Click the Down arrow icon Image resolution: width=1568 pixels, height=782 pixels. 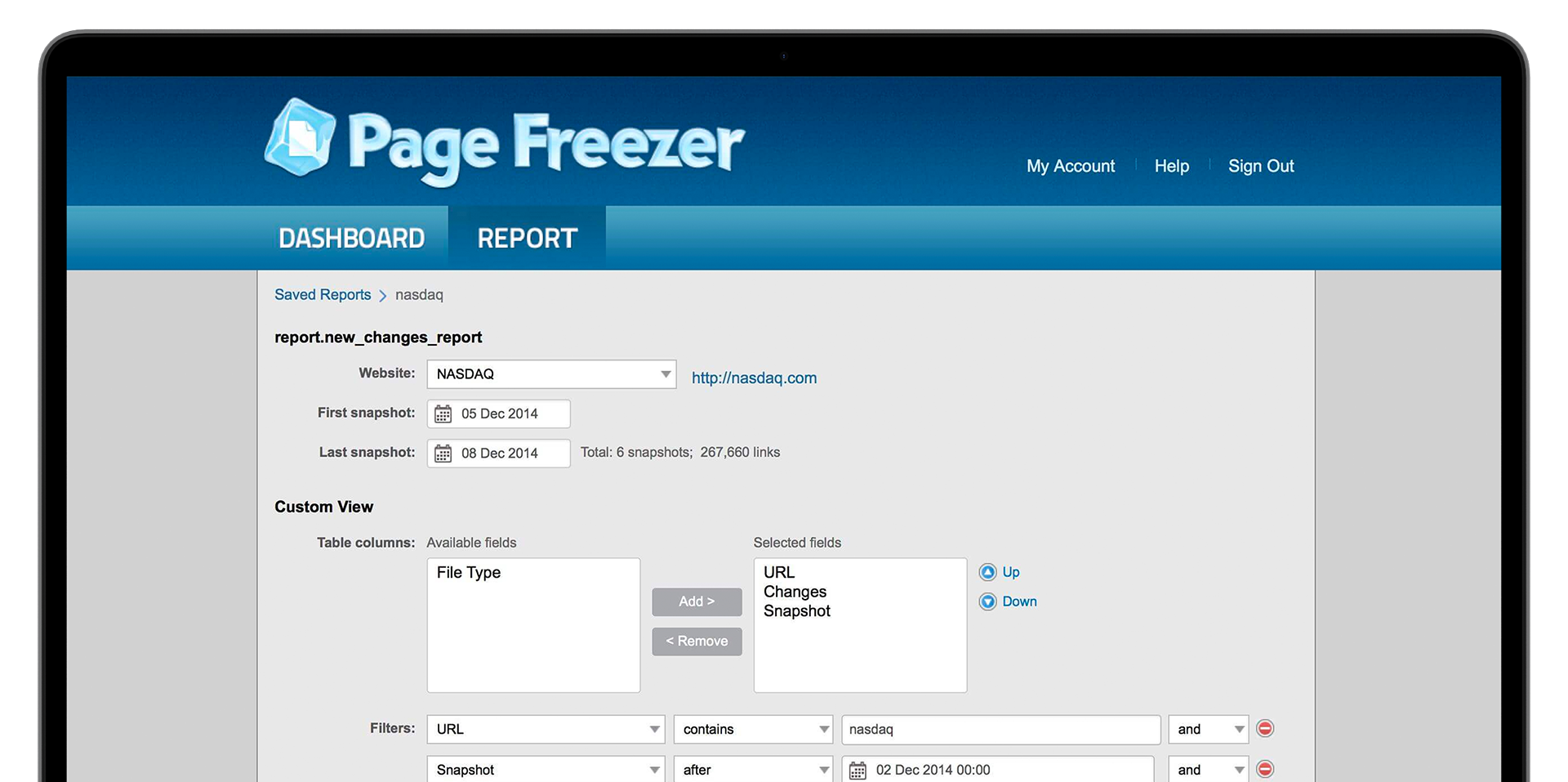click(987, 601)
